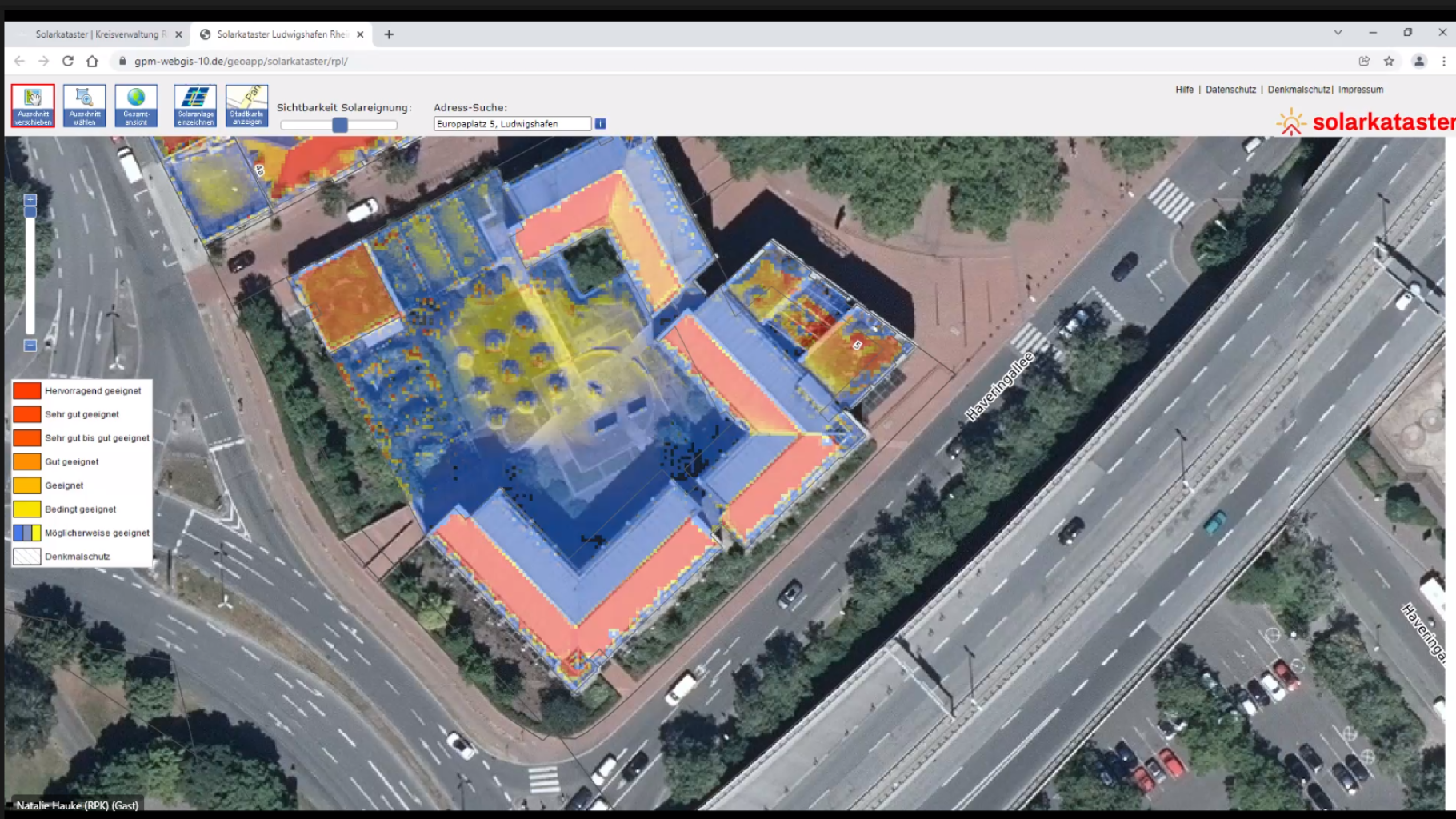Toggle Stadtkarte anzeigen map view

246,106
